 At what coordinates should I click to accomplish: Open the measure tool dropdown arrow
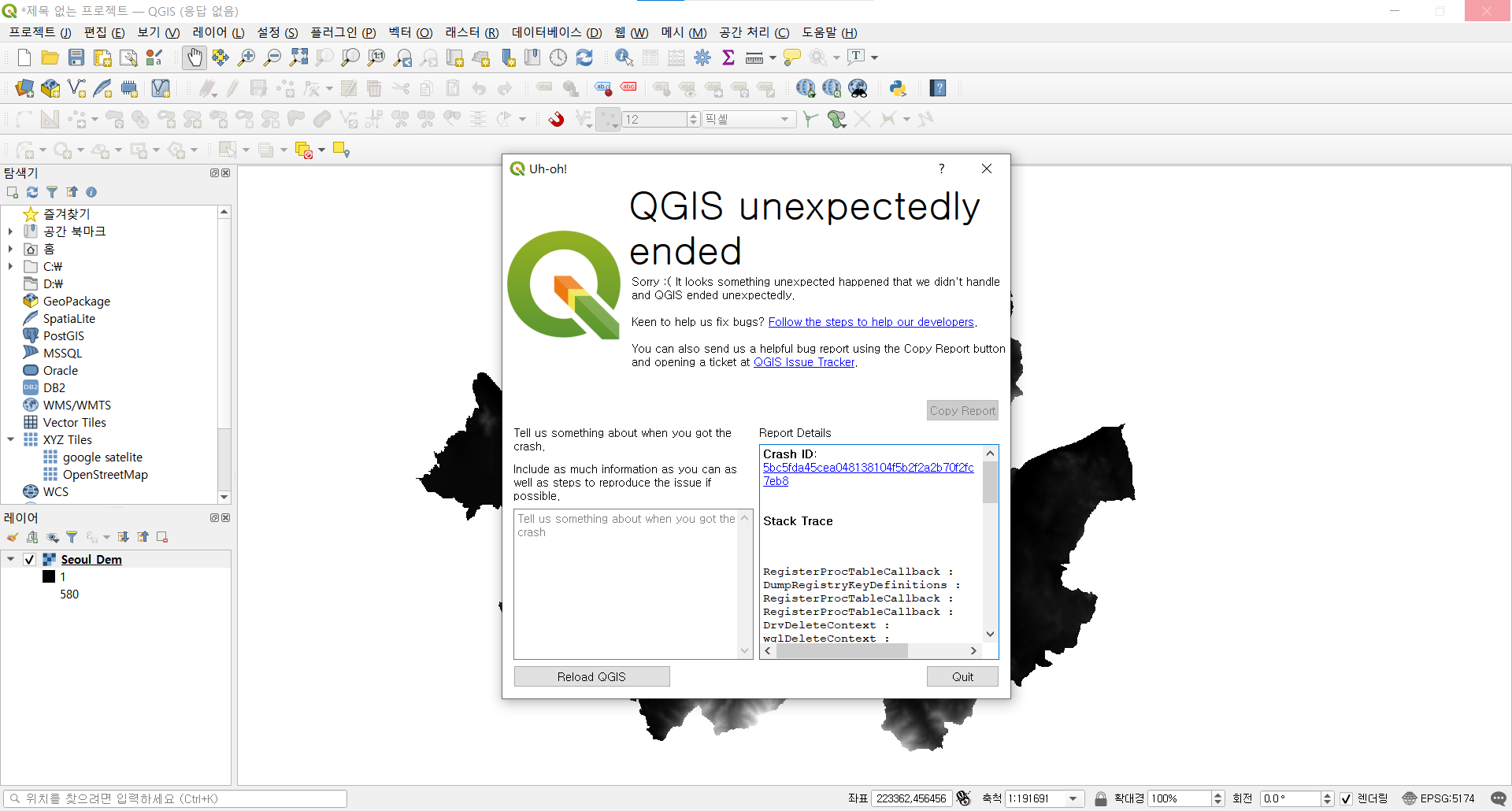(x=773, y=57)
